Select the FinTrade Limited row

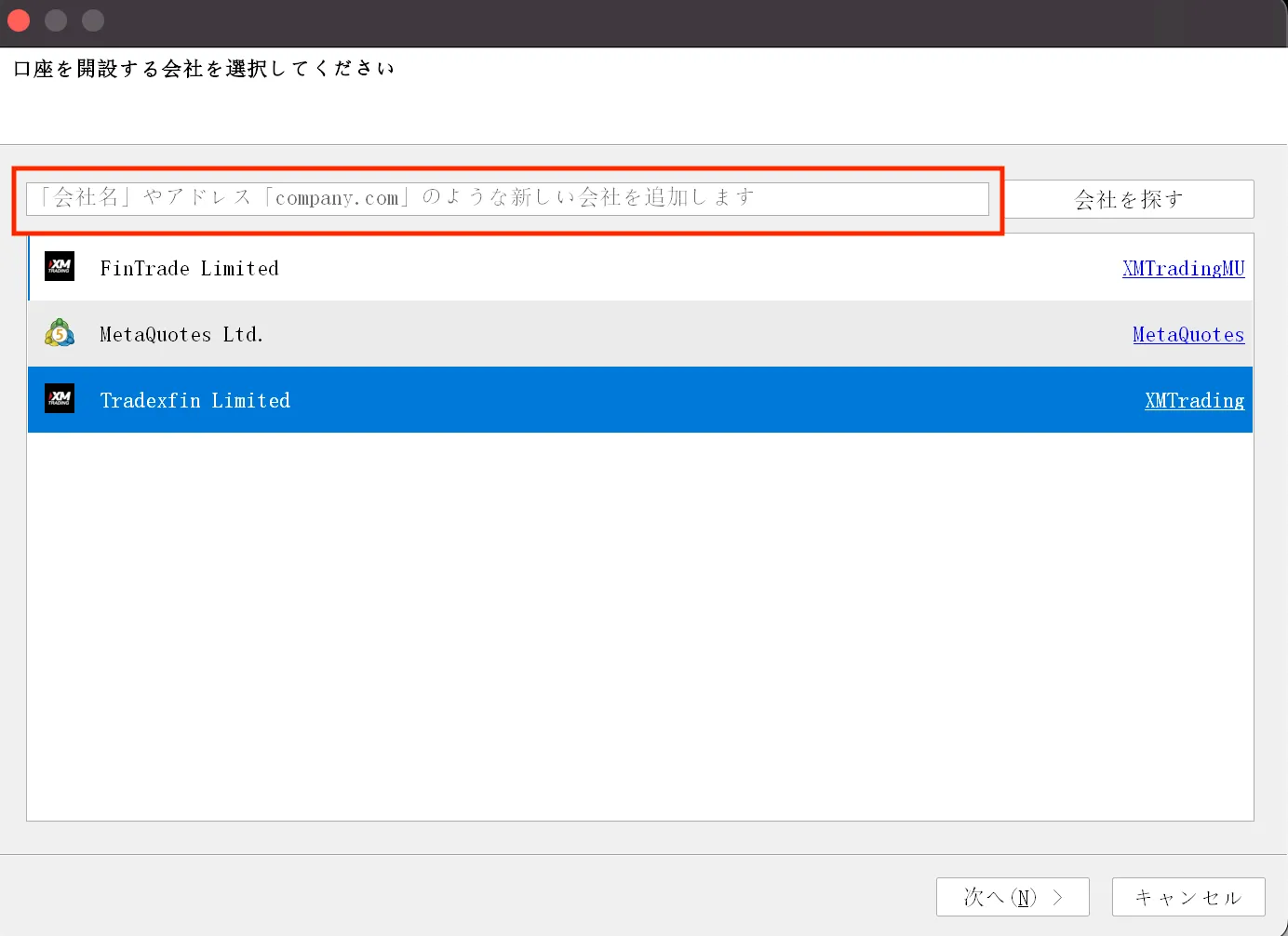pos(640,267)
